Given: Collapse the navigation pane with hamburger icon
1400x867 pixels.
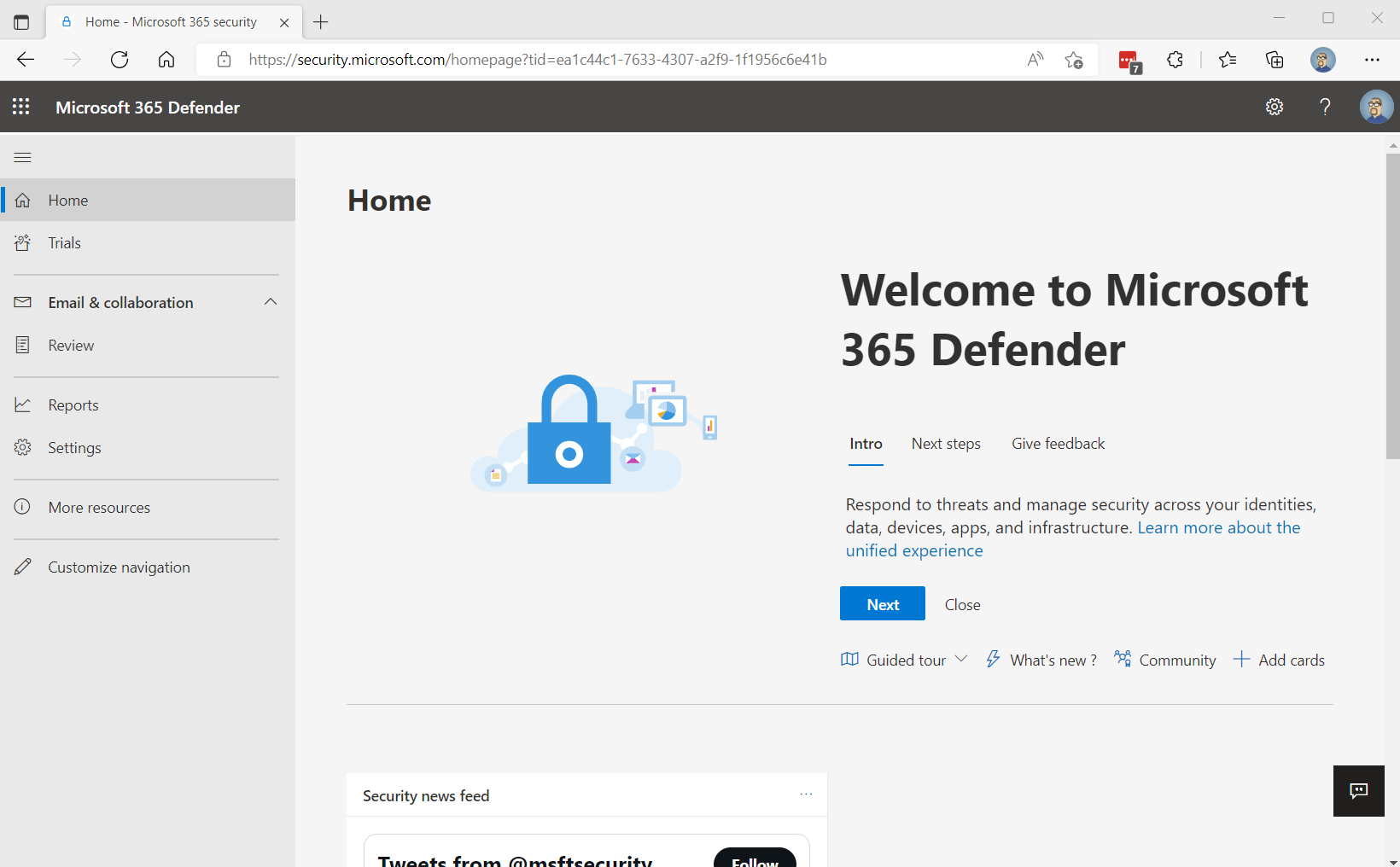Looking at the screenshot, I should pyautogui.click(x=22, y=157).
